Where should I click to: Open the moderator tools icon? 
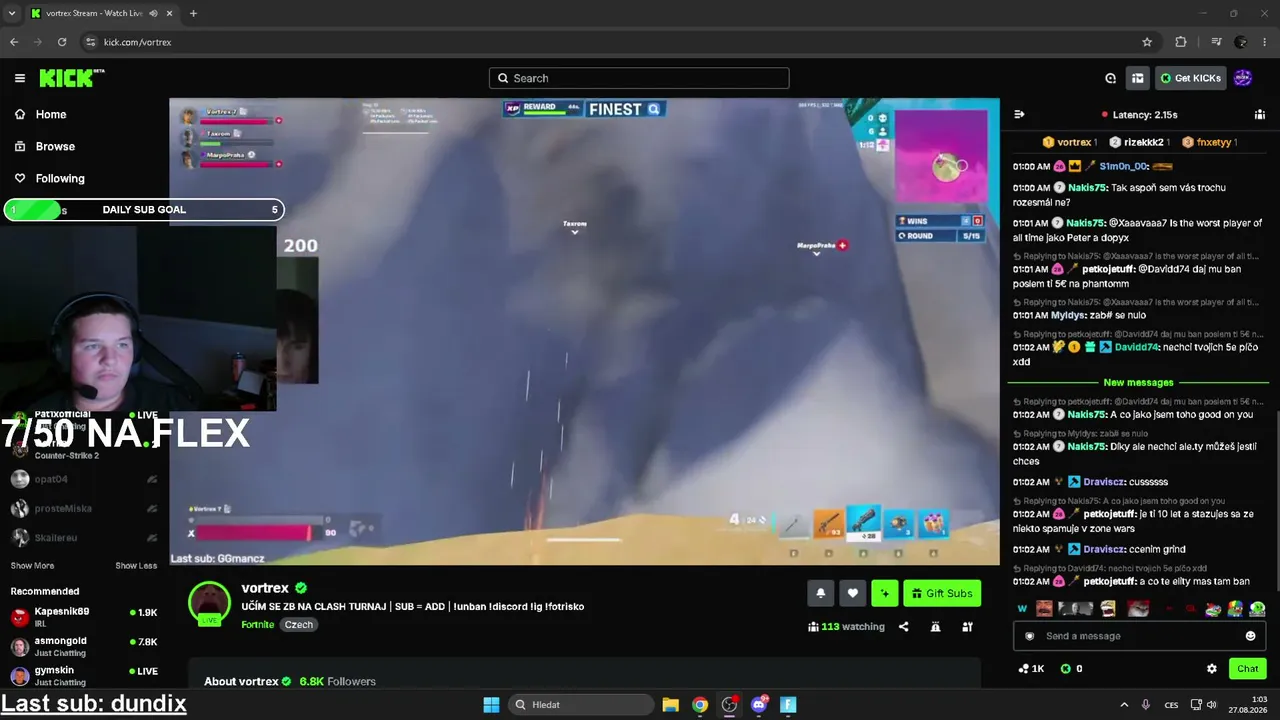[x=967, y=627]
